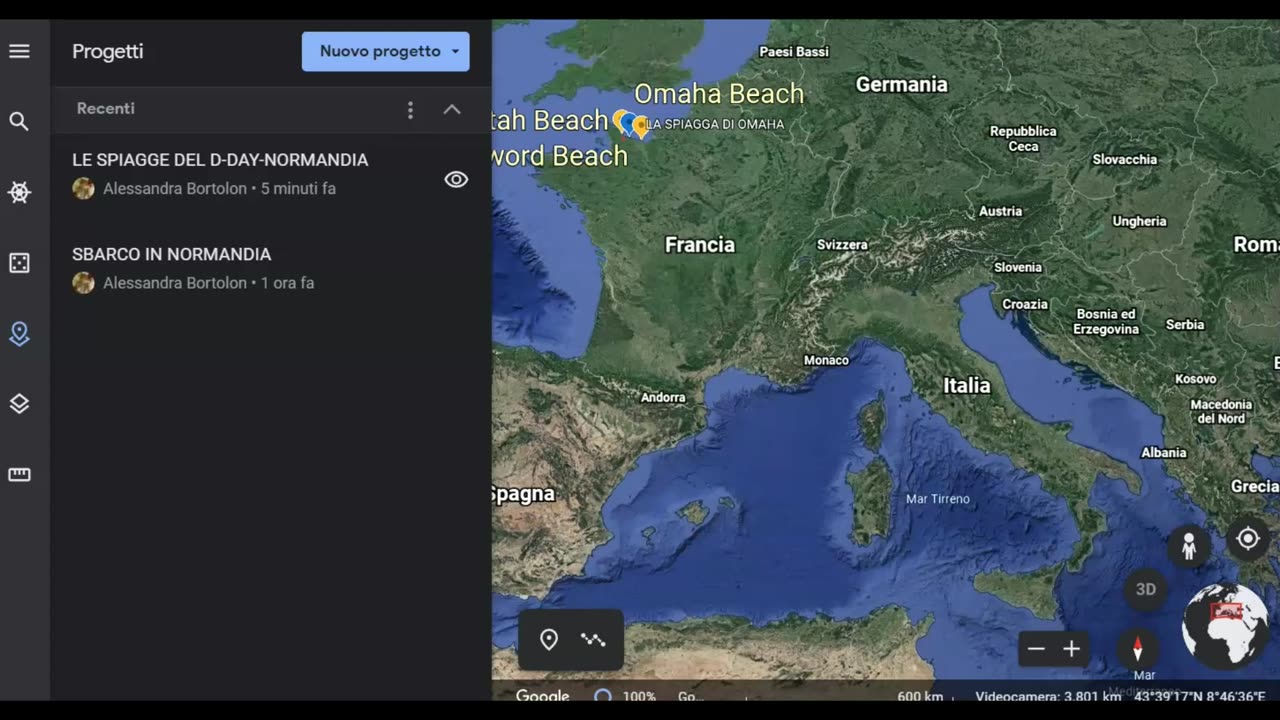Switch to 3D view

(x=1146, y=589)
